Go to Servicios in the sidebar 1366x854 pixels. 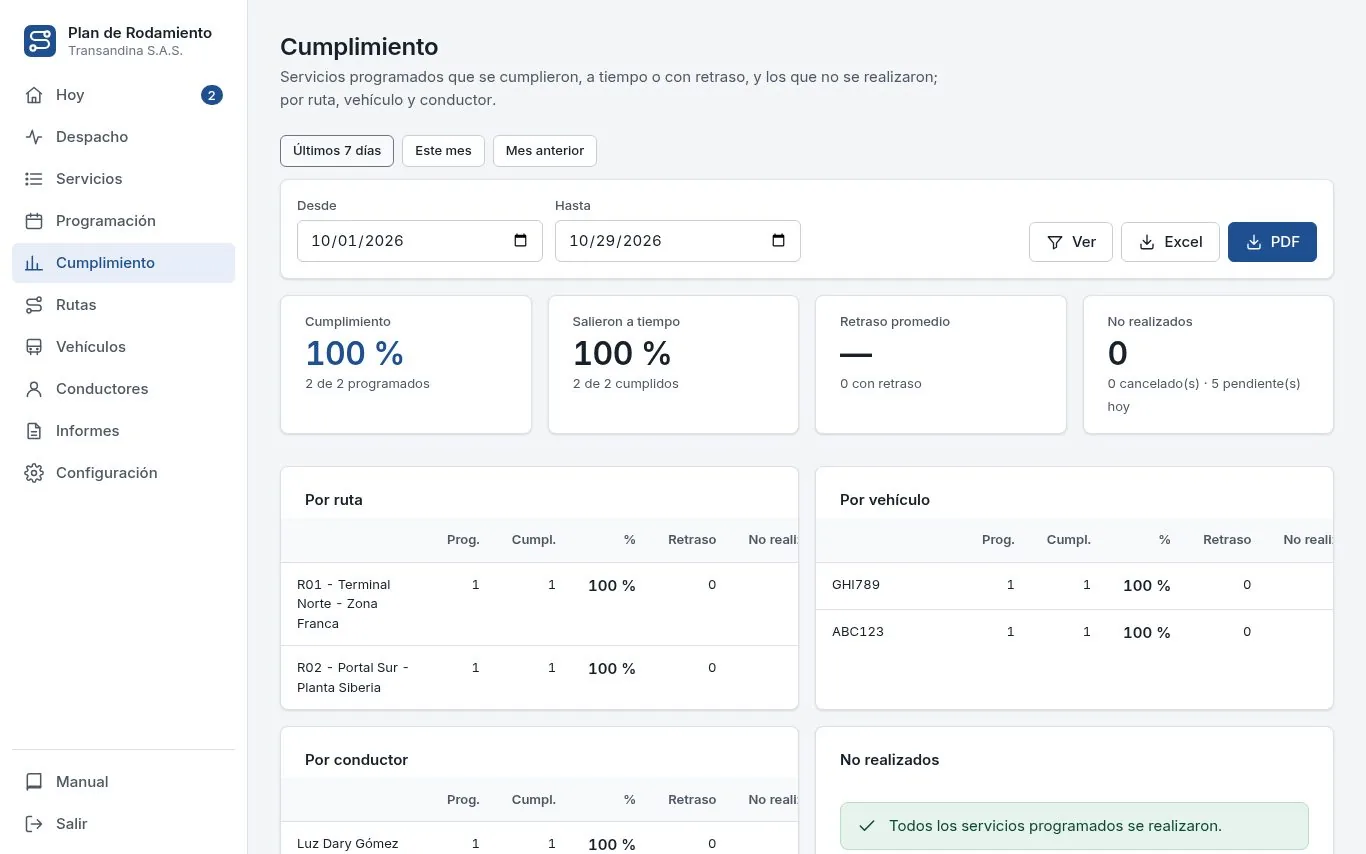123,179
